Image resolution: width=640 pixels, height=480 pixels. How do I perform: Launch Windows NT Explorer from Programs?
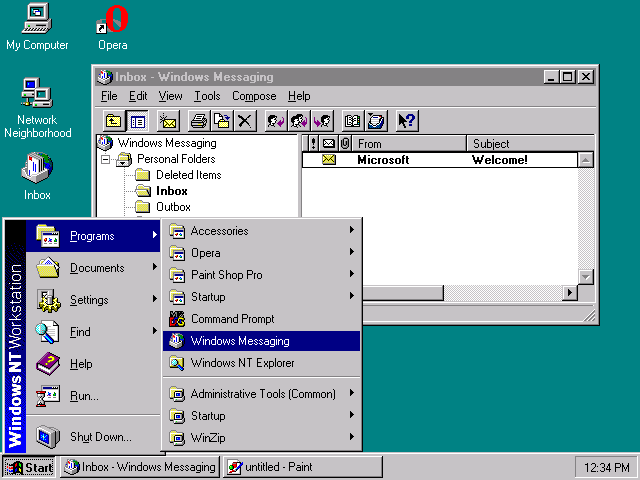click(262, 363)
